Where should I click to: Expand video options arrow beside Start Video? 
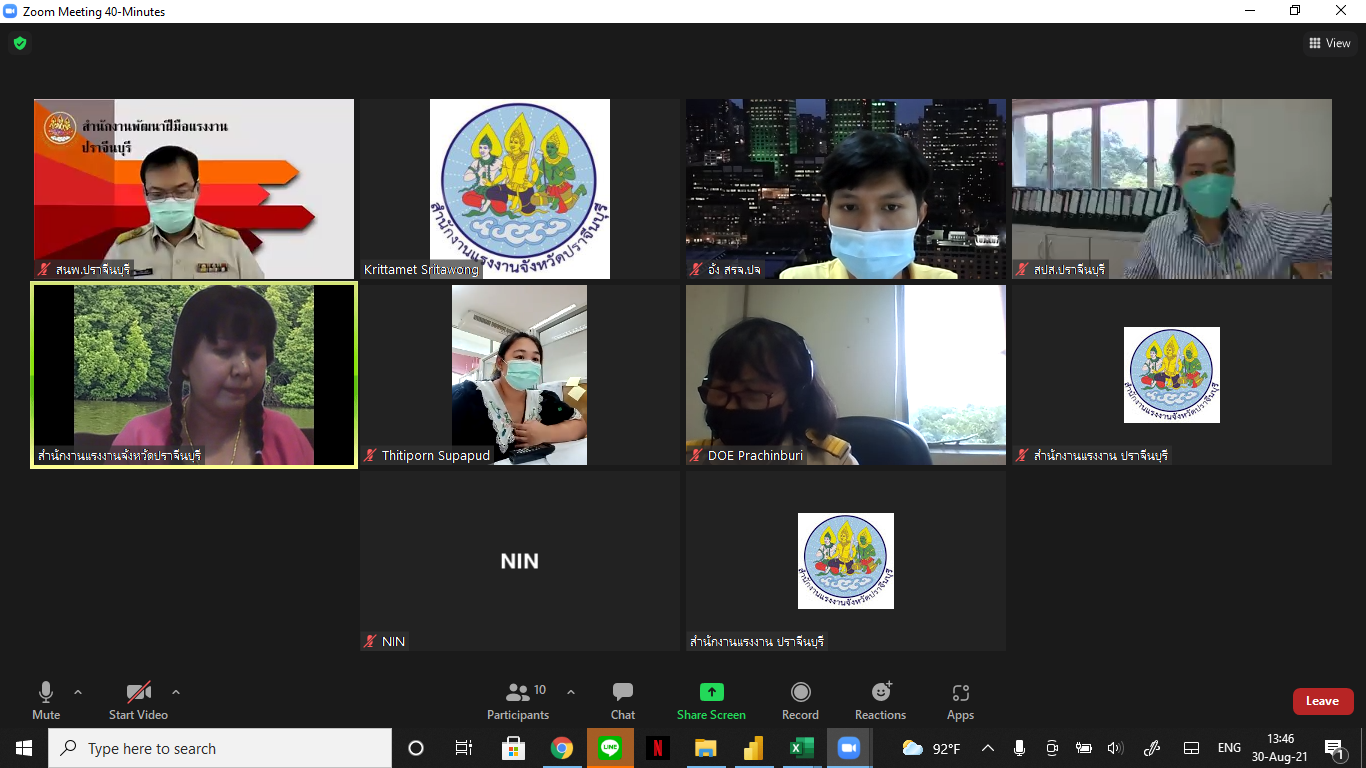(x=176, y=692)
